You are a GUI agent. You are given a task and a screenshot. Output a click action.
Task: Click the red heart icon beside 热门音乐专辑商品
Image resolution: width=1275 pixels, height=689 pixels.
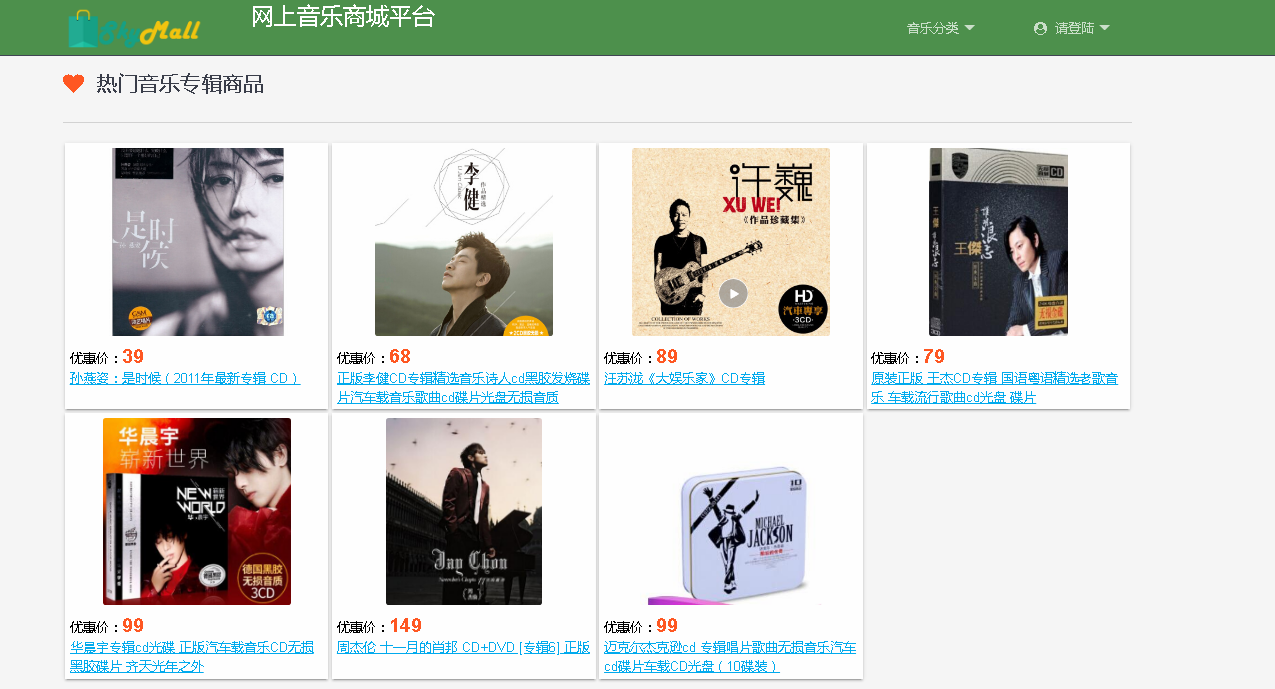coord(73,84)
